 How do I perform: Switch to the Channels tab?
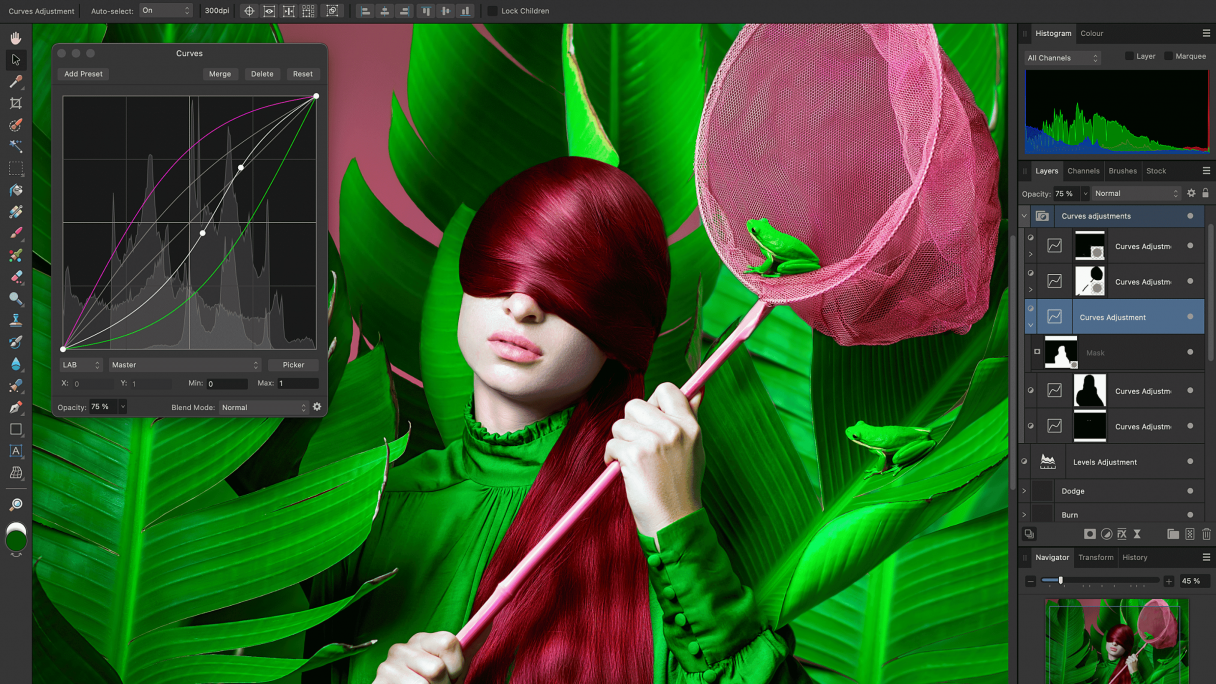1083,171
